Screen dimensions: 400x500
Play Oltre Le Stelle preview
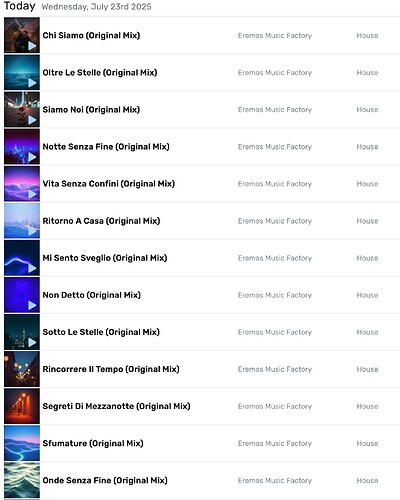tap(32, 83)
